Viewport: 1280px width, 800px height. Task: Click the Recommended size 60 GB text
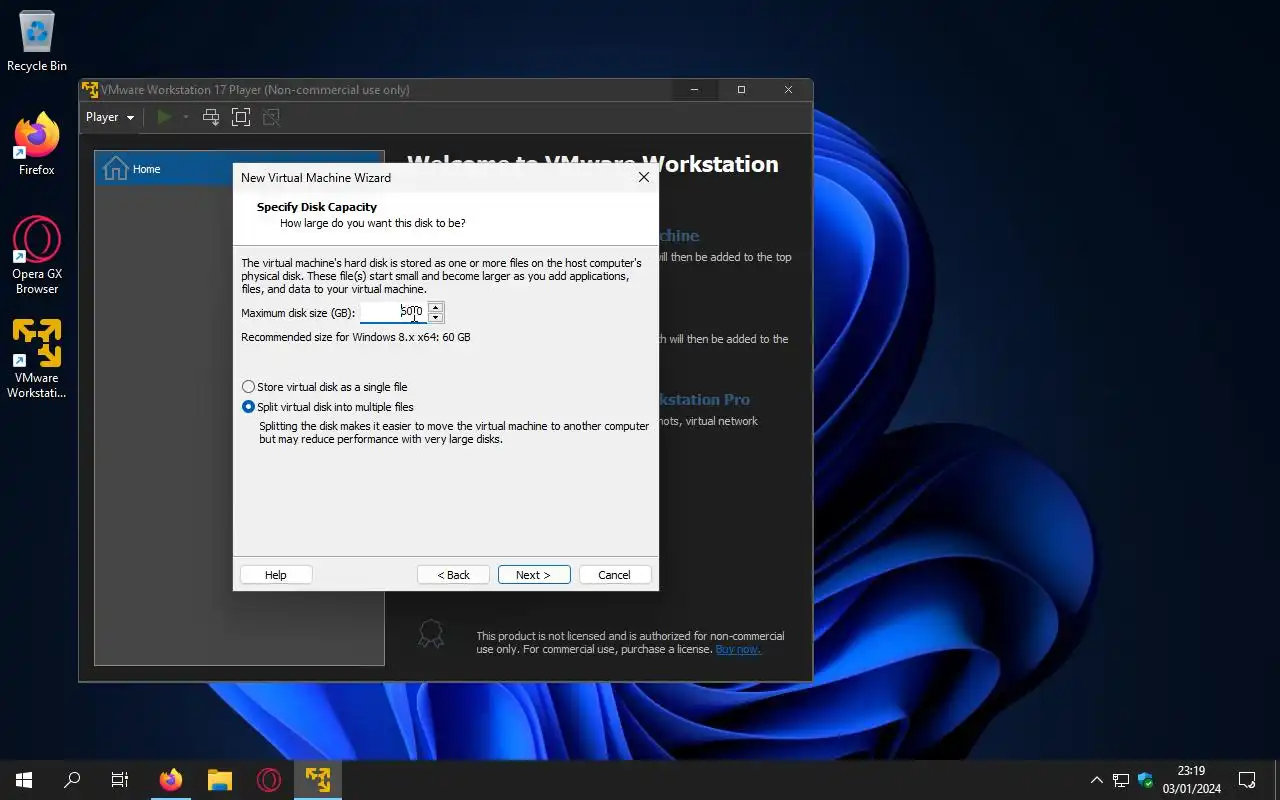pyautogui.click(x=356, y=337)
